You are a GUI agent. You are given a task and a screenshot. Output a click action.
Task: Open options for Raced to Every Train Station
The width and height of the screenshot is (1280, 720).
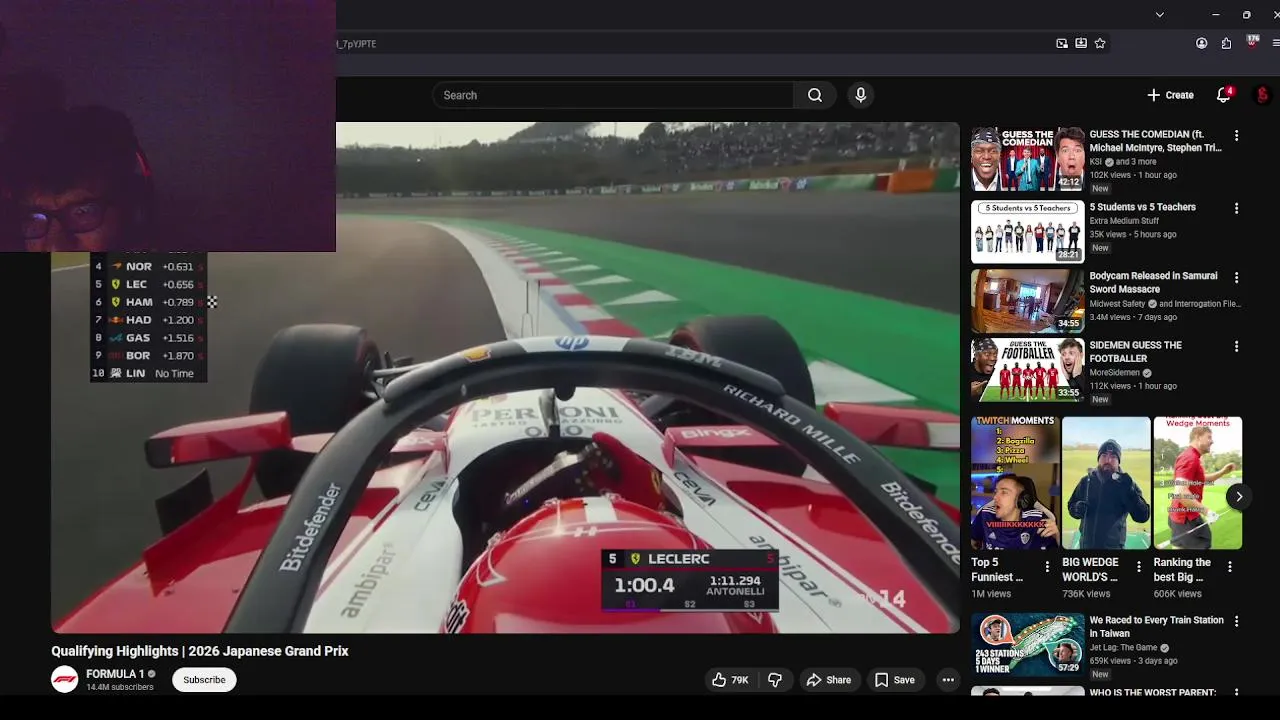[x=1236, y=621]
